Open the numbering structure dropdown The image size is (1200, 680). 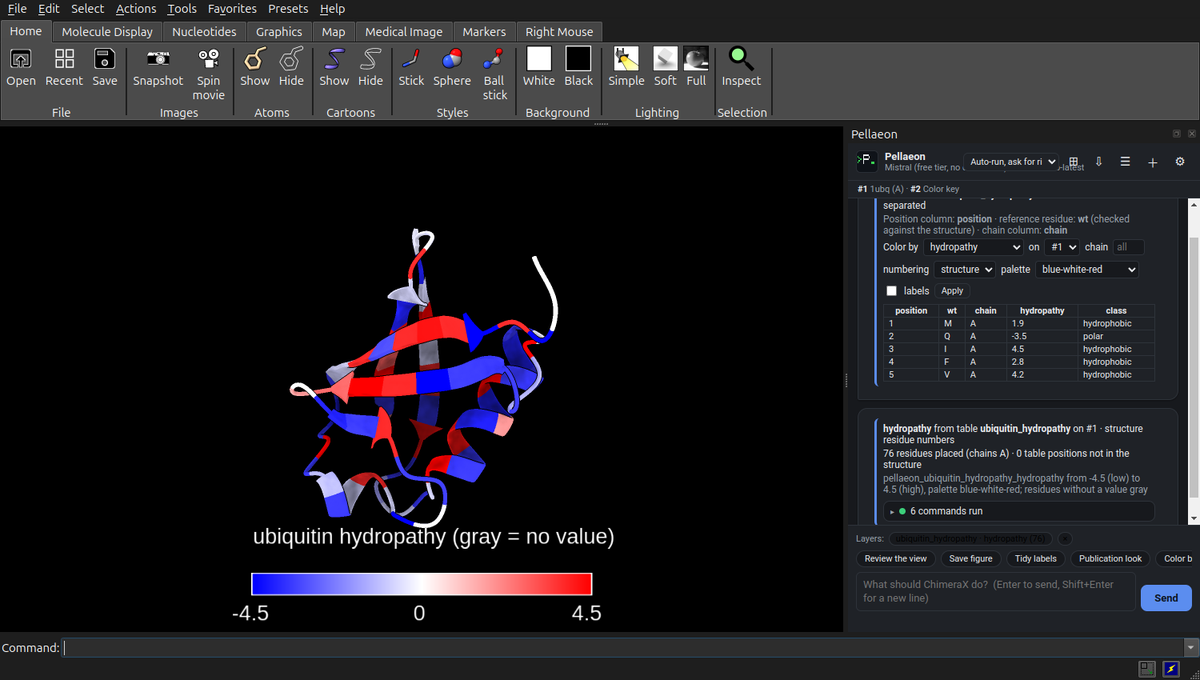[965, 269]
